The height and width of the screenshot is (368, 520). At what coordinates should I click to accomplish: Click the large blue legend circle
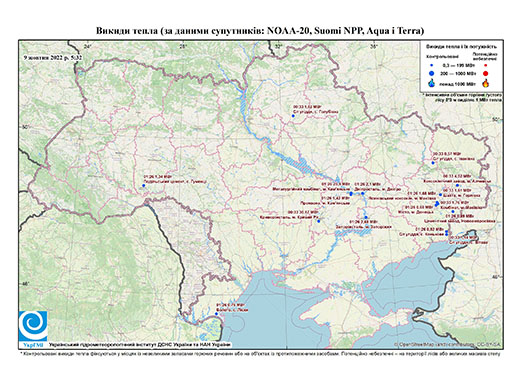click(x=431, y=74)
